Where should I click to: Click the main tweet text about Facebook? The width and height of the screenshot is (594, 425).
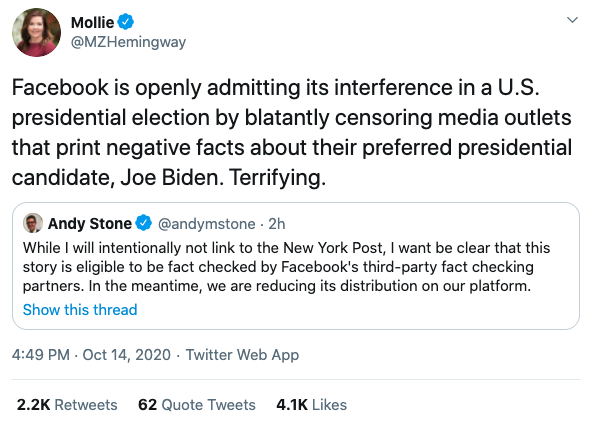(x=292, y=133)
